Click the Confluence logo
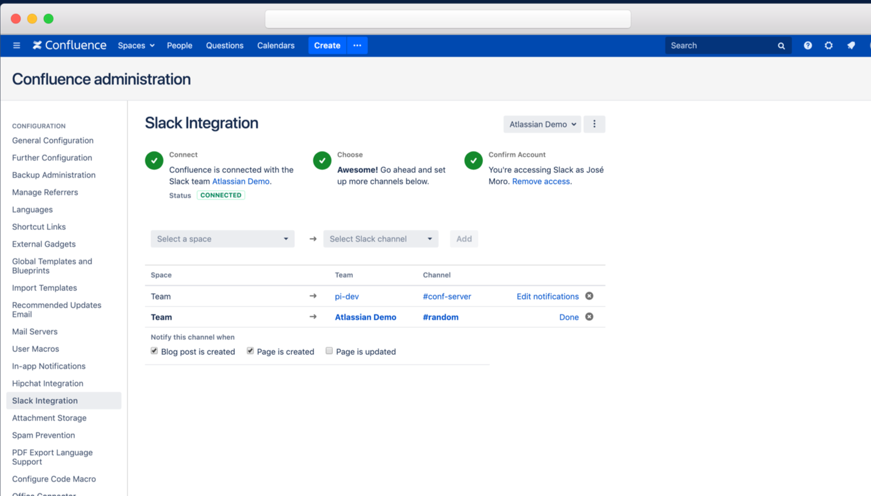This screenshot has width=871, height=496. (x=69, y=46)
